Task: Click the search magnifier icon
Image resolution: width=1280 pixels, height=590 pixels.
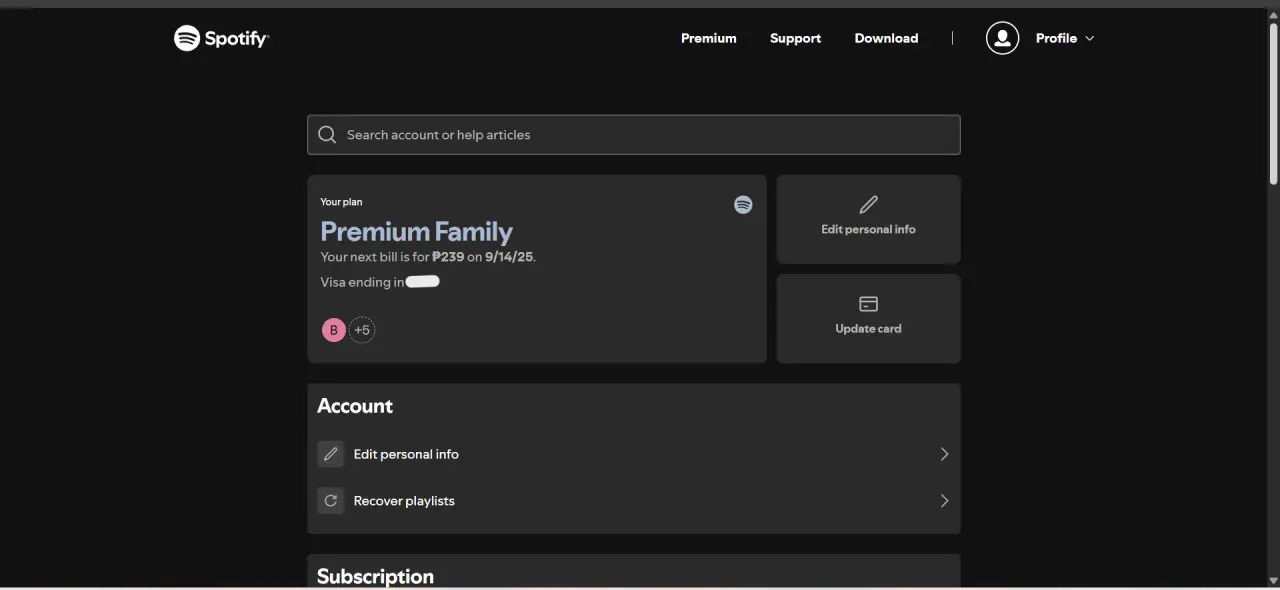Action: (x=327, y=134)
